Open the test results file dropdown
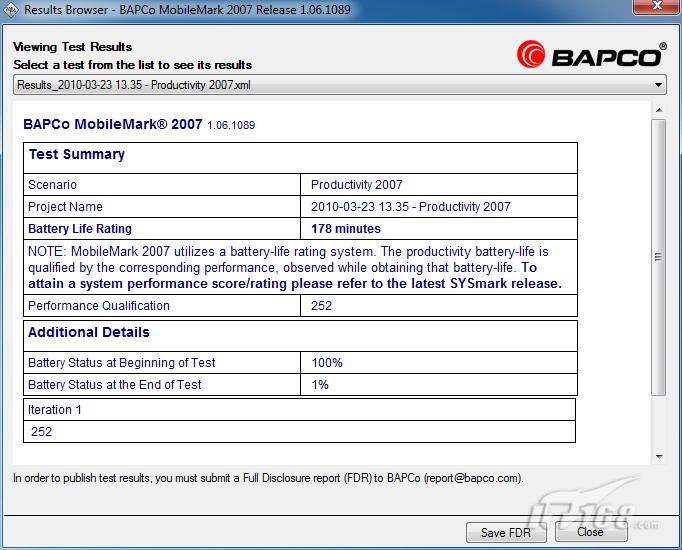Viewport: 682px width, 550px height. click(x=340, y=85)
